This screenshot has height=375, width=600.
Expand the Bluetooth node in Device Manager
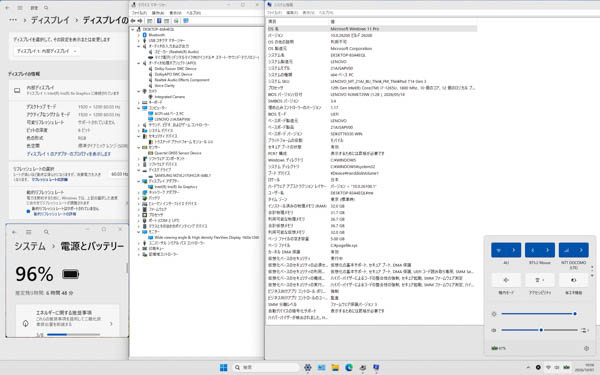click(139, 35)
